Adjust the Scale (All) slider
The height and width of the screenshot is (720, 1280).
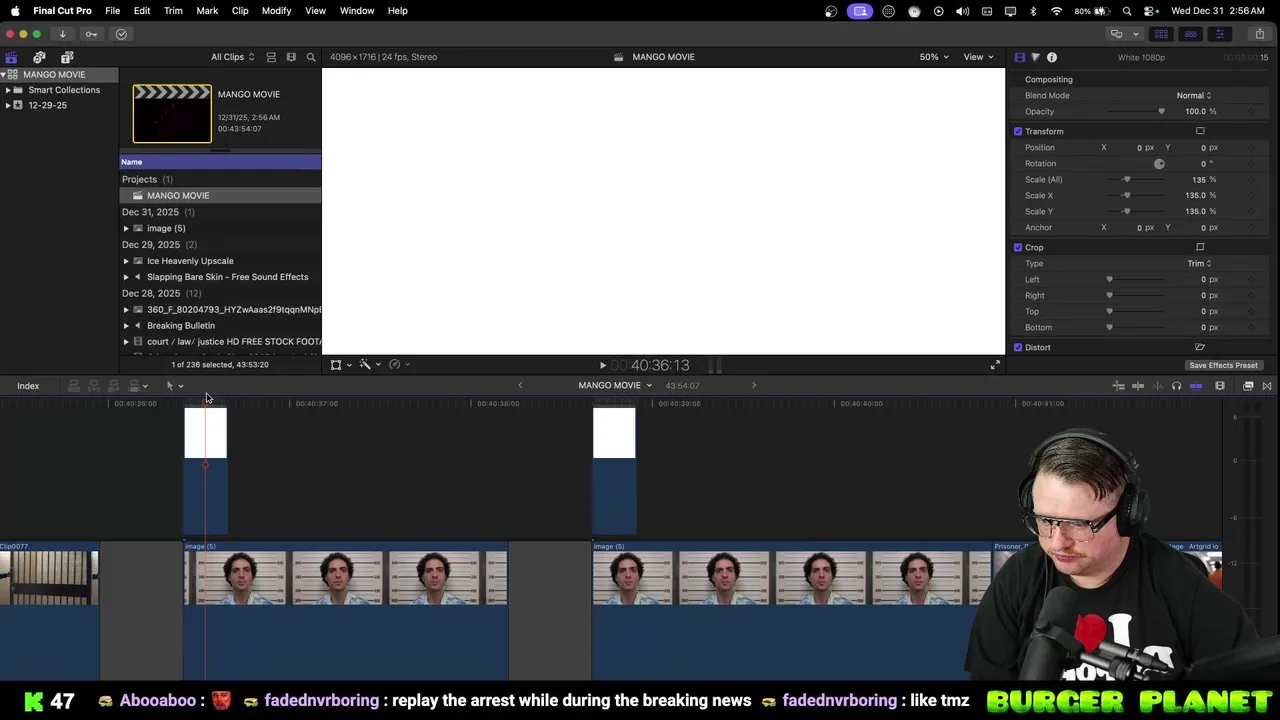click(x=1134, y=179)
